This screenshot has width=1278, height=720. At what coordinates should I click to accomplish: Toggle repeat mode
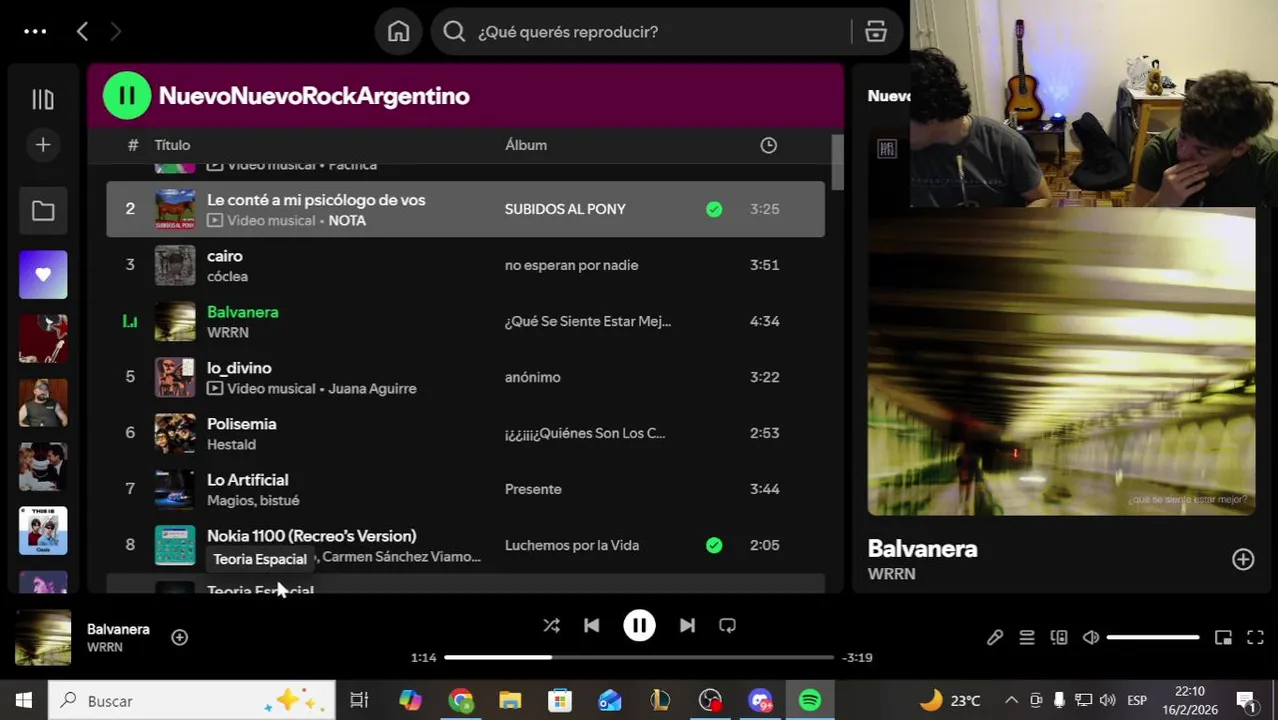[728, 626]
